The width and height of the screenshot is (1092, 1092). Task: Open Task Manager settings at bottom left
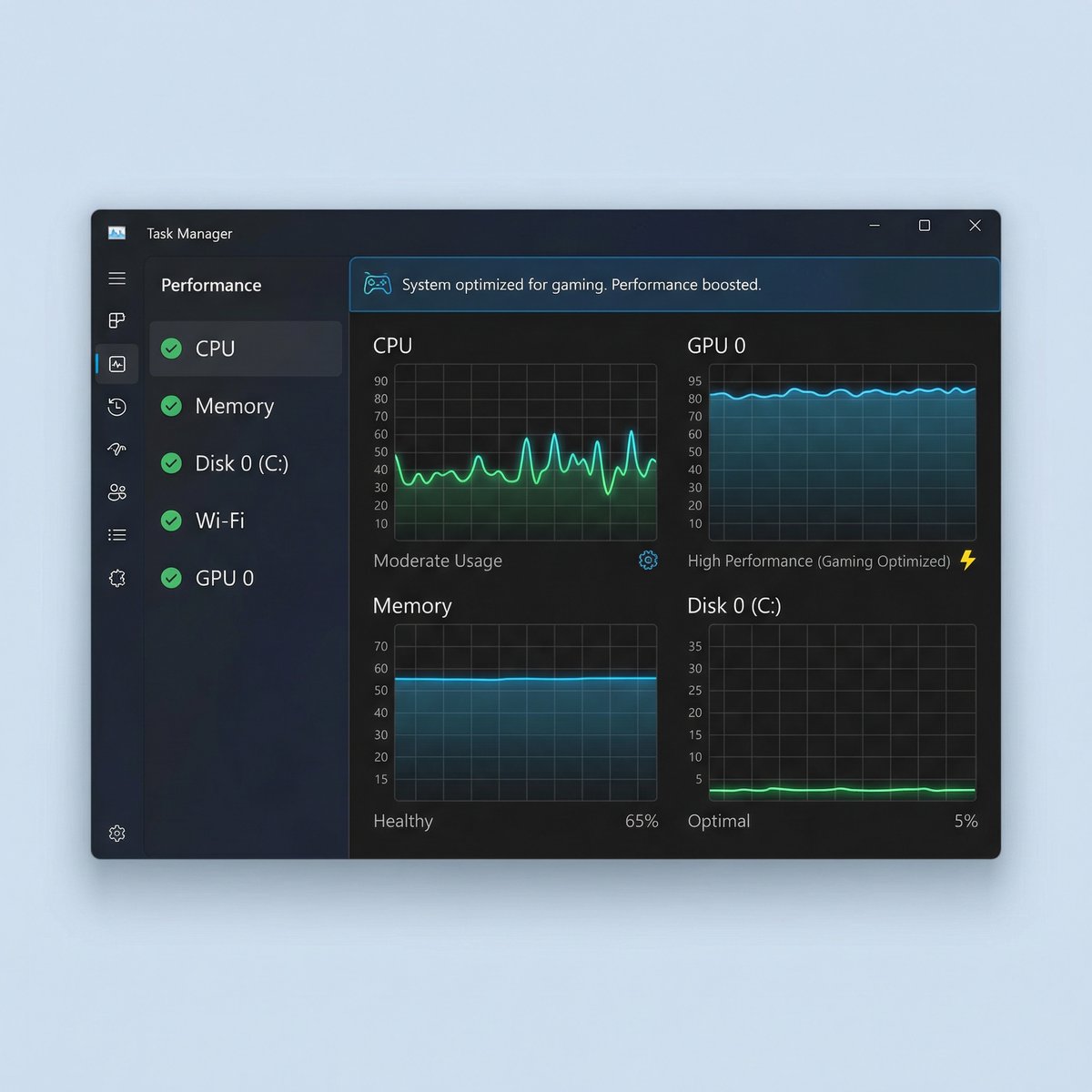[116, 833]
